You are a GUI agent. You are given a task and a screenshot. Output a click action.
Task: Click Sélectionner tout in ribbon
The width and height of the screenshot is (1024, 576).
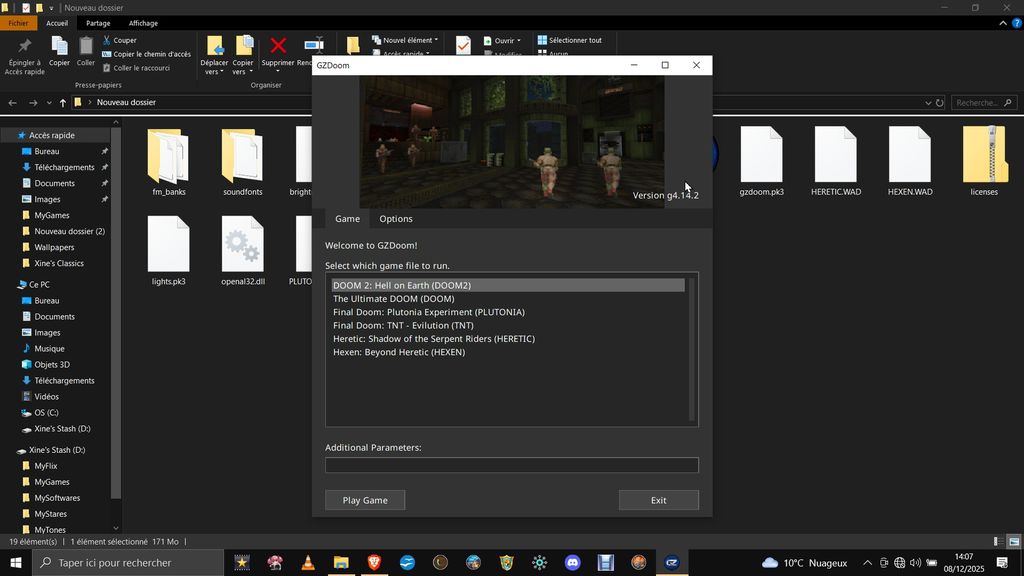tap(569, 40)
